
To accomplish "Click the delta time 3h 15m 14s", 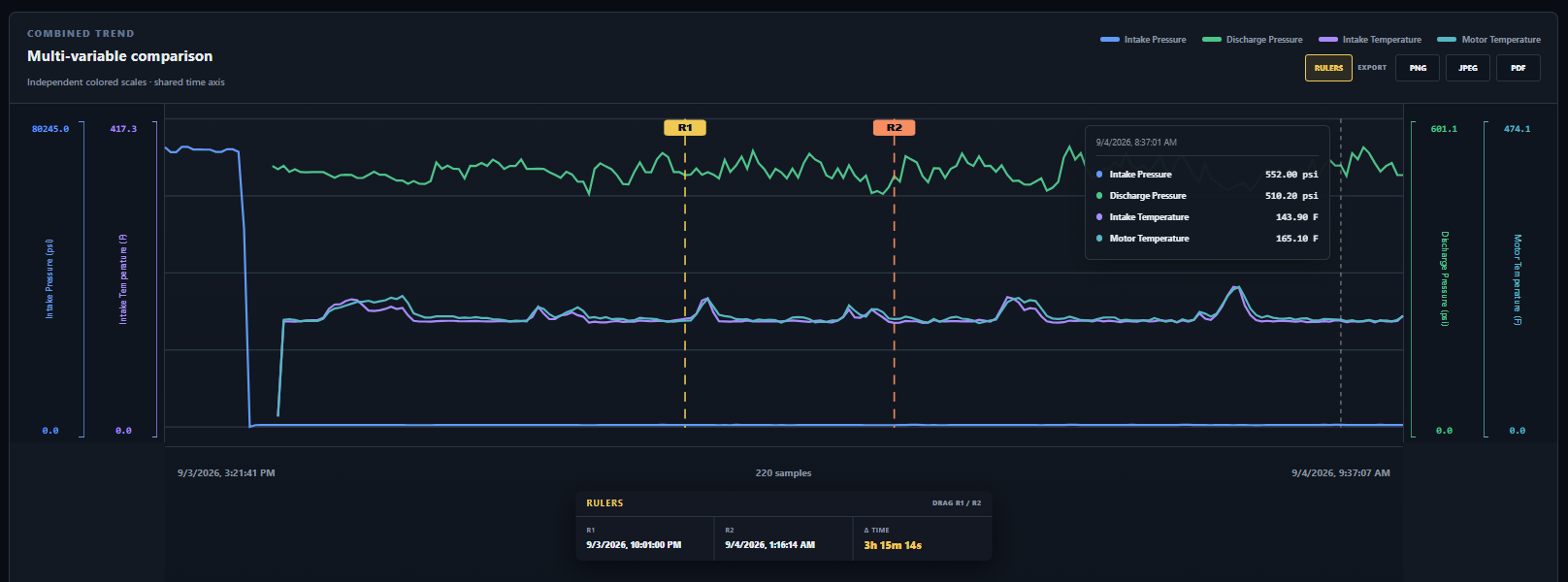I will [893, 545].
